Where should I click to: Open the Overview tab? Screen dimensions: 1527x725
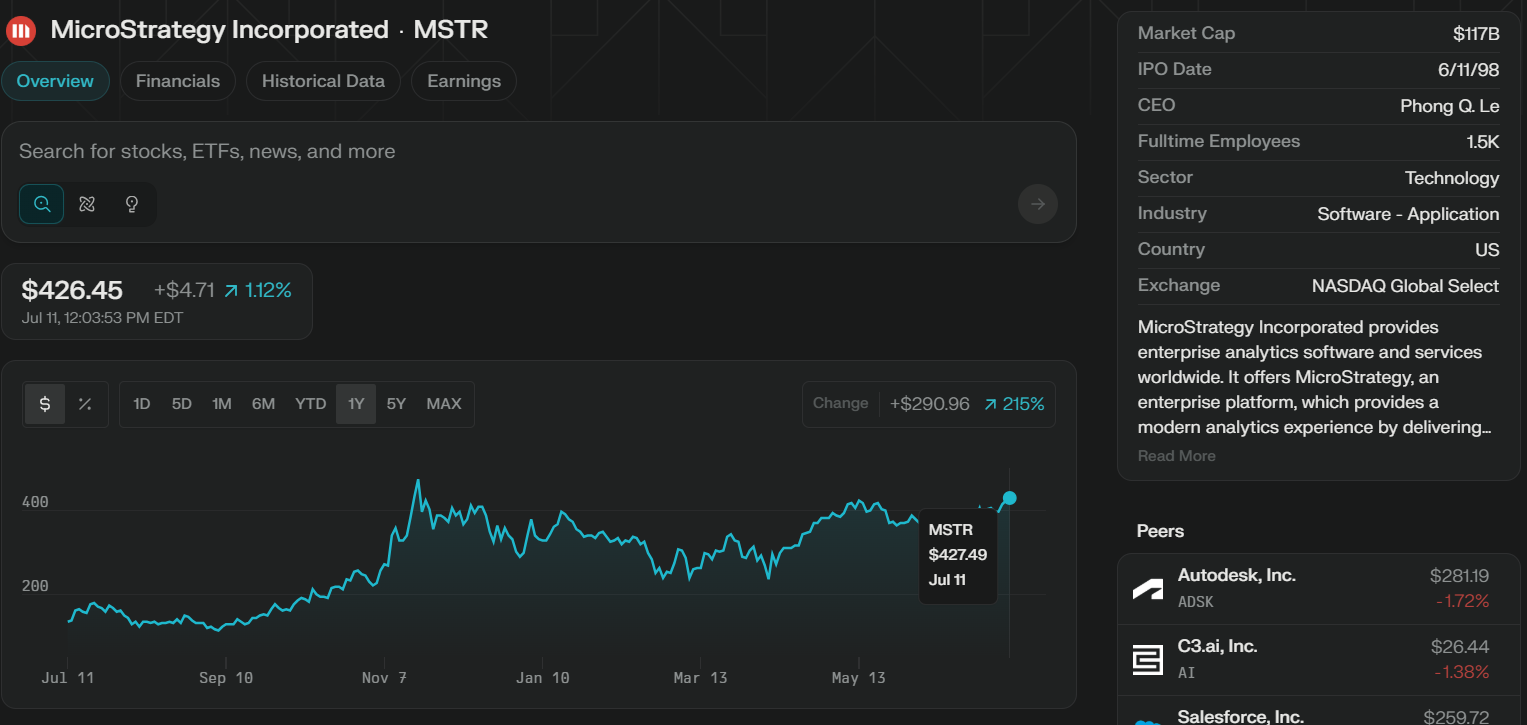(x=55, y=81)
